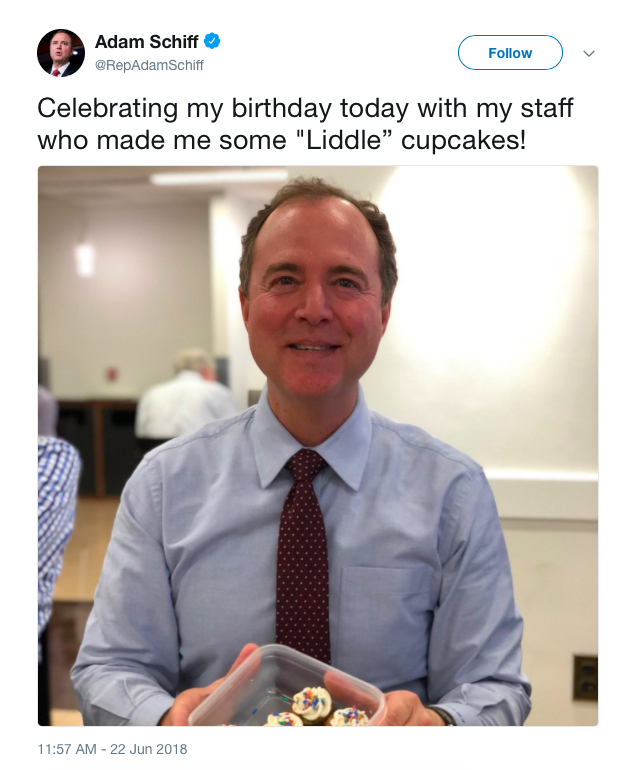Select the tweet text about birthday celebration
Screen dimensions: 635x770
click(305, 124)
